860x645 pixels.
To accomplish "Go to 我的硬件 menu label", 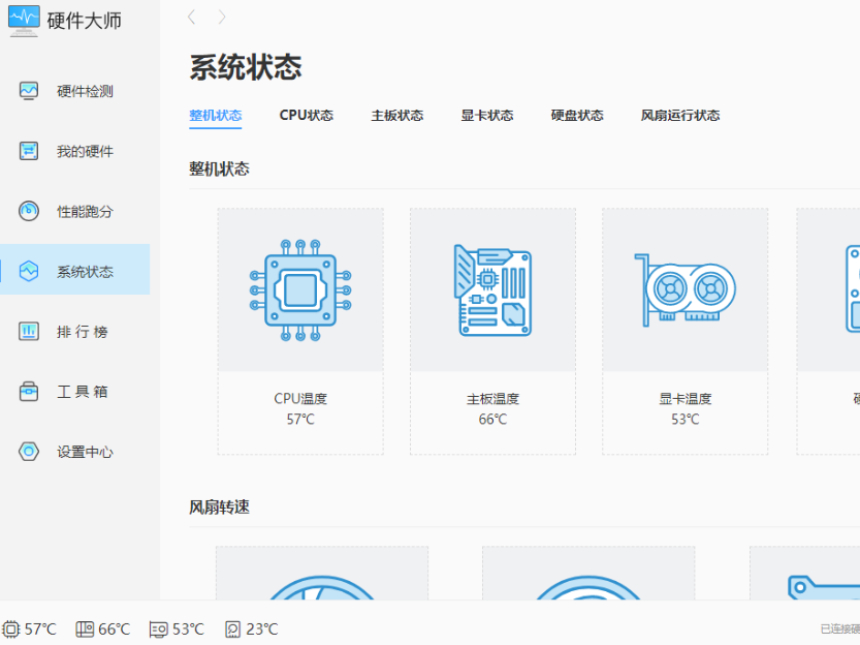I will coord(85,151).
